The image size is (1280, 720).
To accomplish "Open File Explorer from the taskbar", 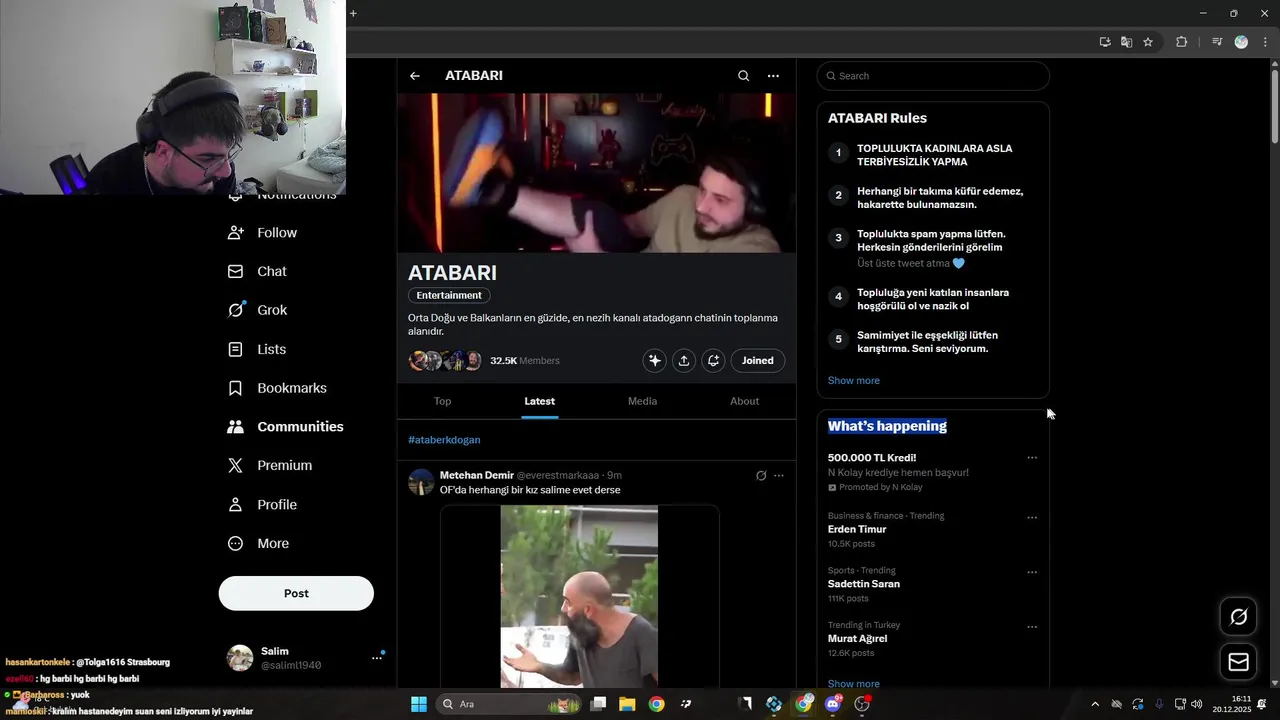I will [627, 704].
